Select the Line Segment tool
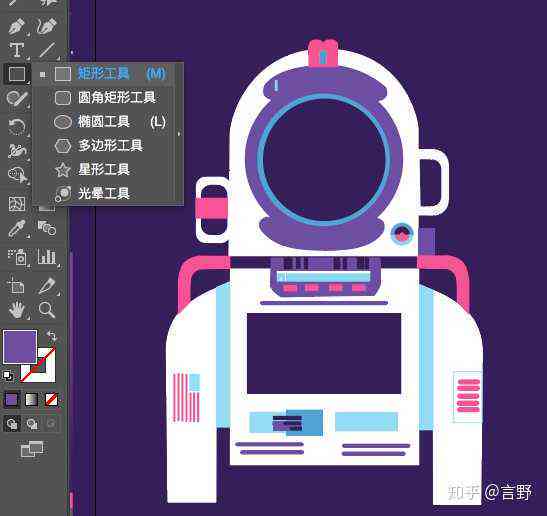547x516 pixels. tap(47, 50)
